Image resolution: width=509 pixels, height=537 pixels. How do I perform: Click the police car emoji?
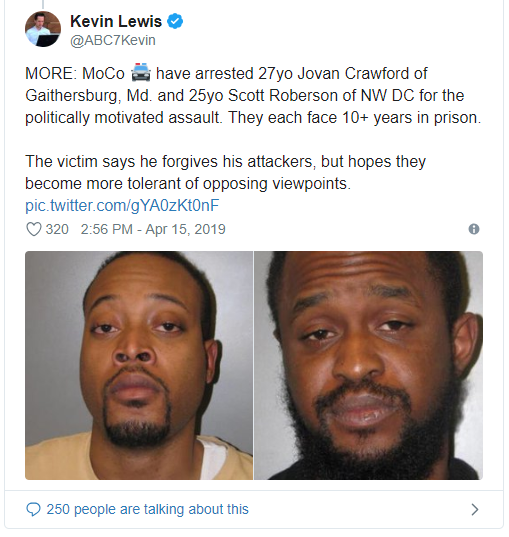pos(140,73)
